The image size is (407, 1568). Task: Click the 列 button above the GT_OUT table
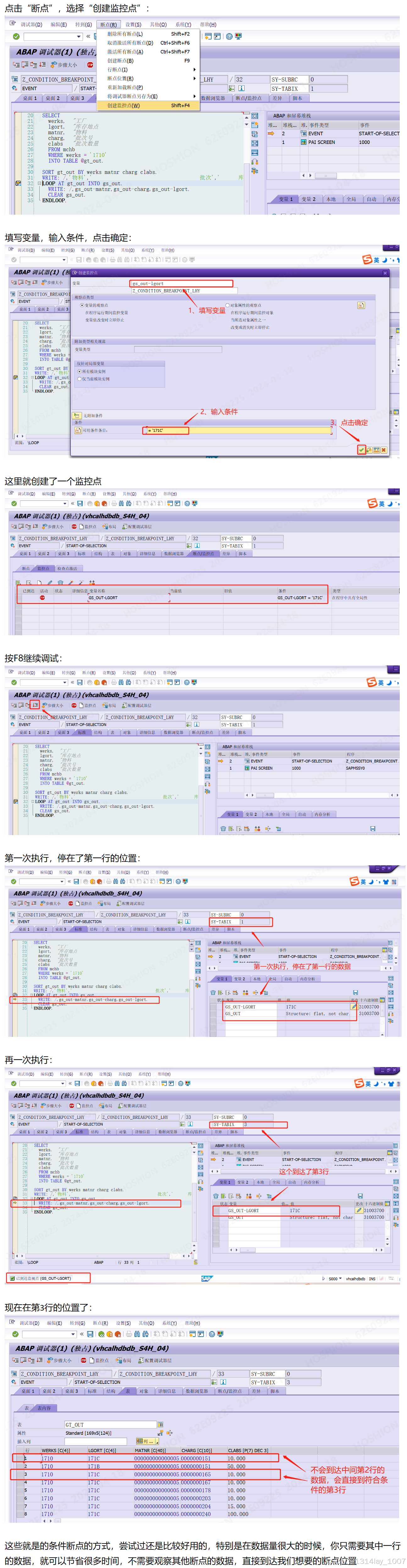pos(147,1441)
